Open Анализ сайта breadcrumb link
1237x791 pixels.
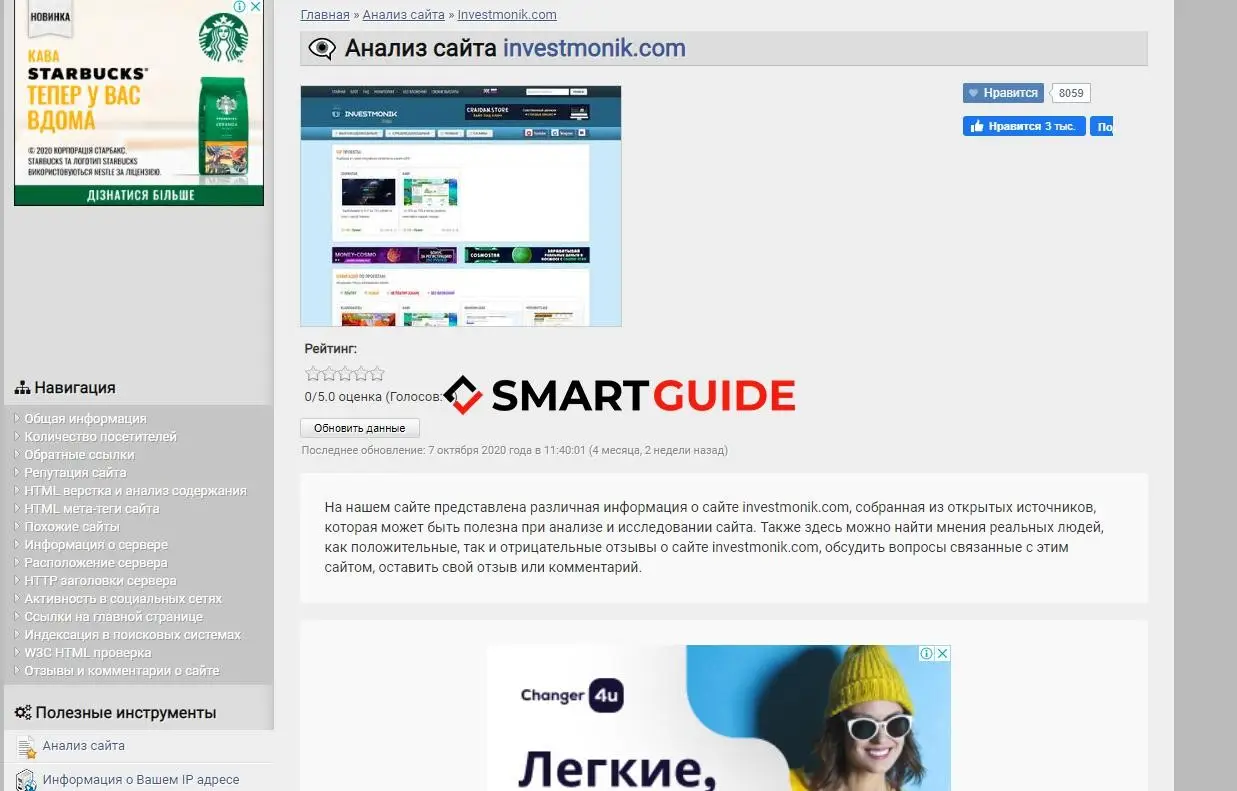[403, 15]
